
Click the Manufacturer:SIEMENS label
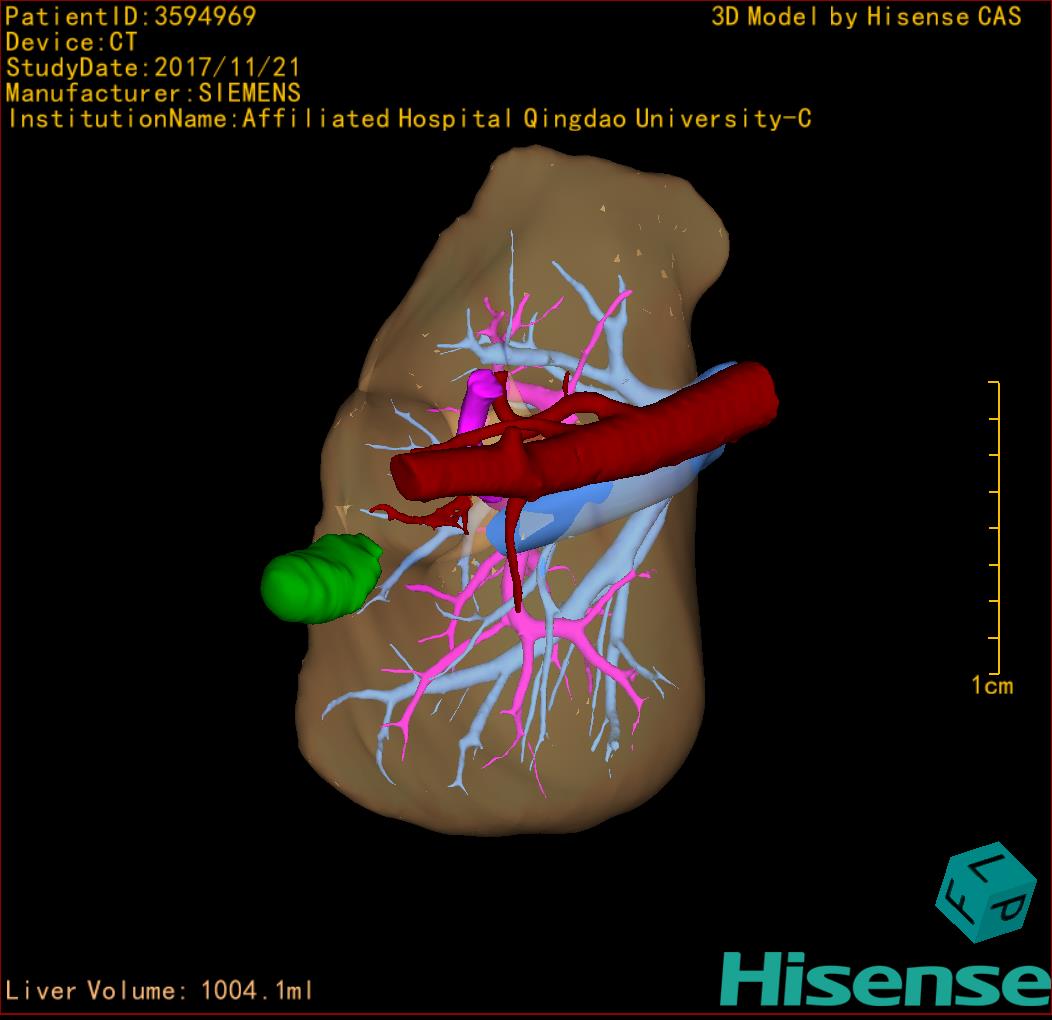click(x=153, y=93)
